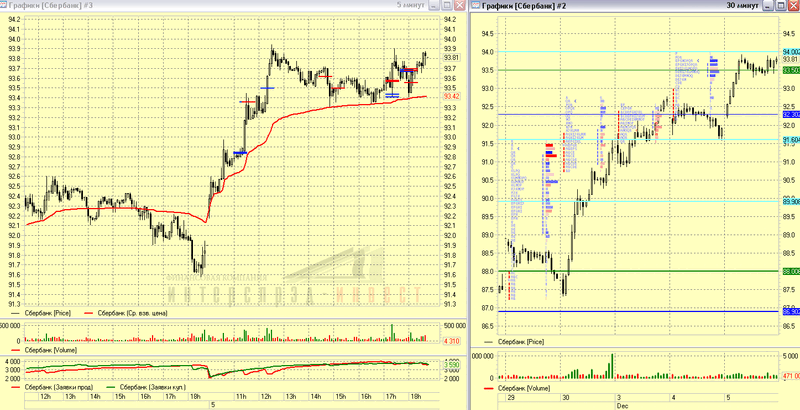Click the blue 86.90 level label

(790, 312)
